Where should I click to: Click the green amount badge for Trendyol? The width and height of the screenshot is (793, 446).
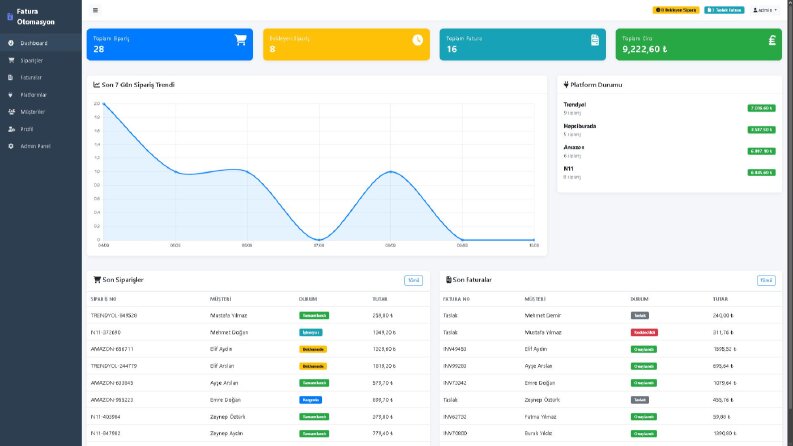click(761, 108)
